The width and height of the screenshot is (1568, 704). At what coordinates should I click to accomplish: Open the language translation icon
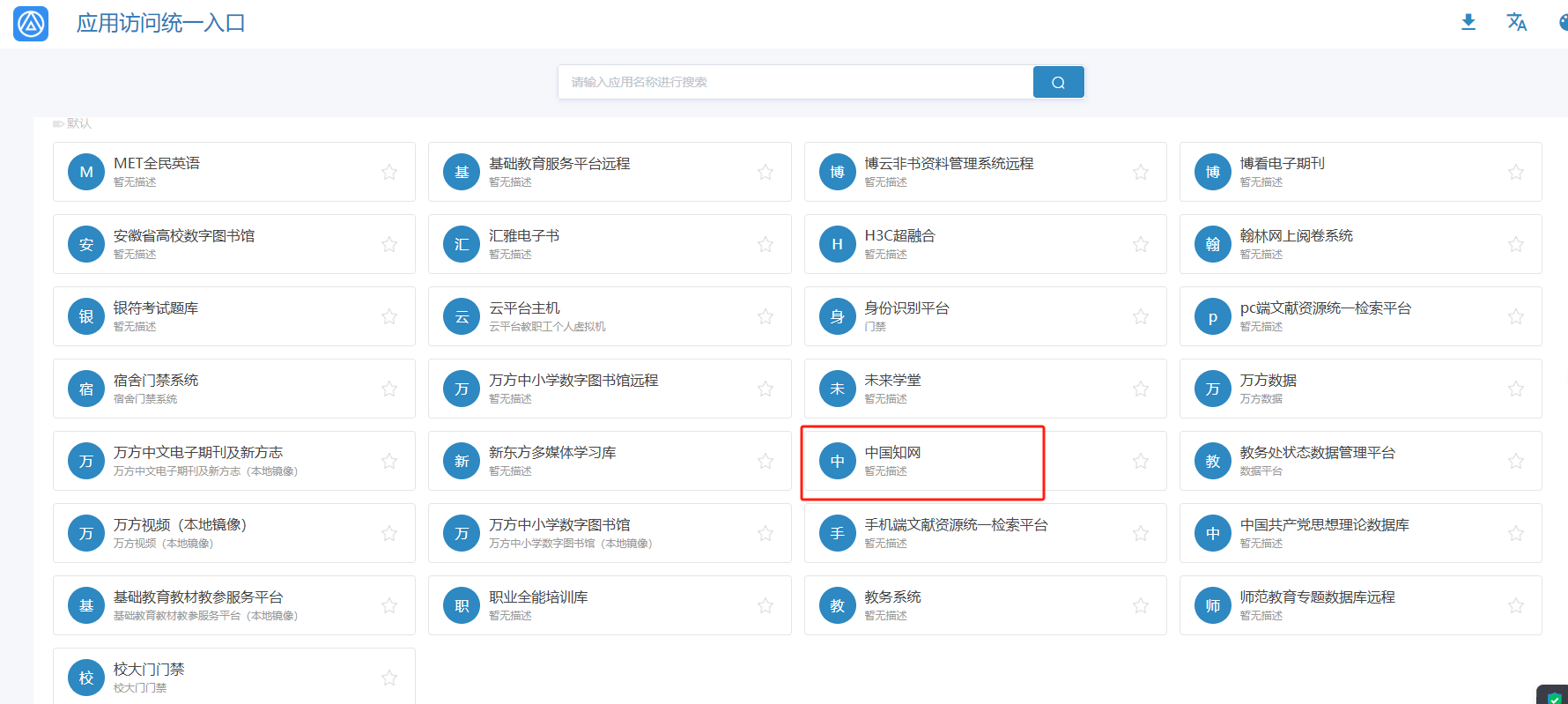[1516, 22]
